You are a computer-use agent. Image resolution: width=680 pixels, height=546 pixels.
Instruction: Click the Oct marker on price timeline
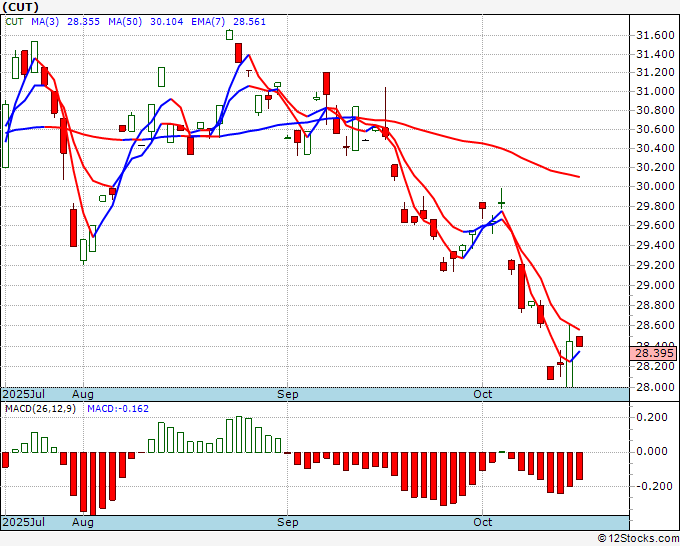(483, 394)
